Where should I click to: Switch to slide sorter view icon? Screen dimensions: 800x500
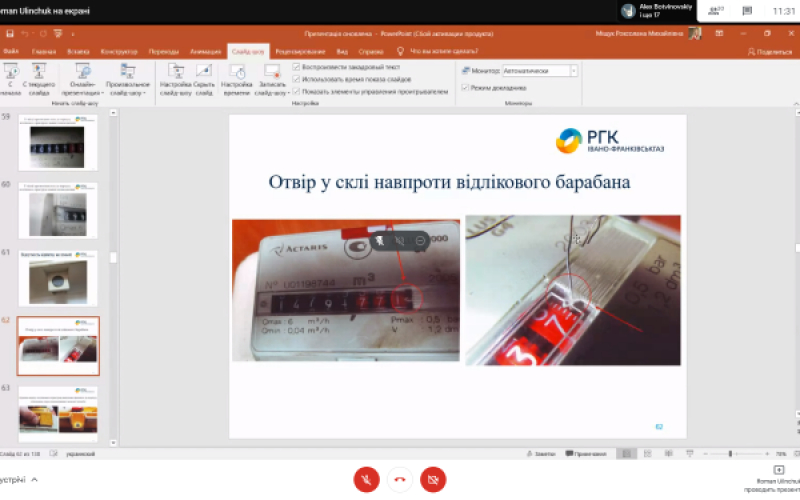tap(647, 454)
